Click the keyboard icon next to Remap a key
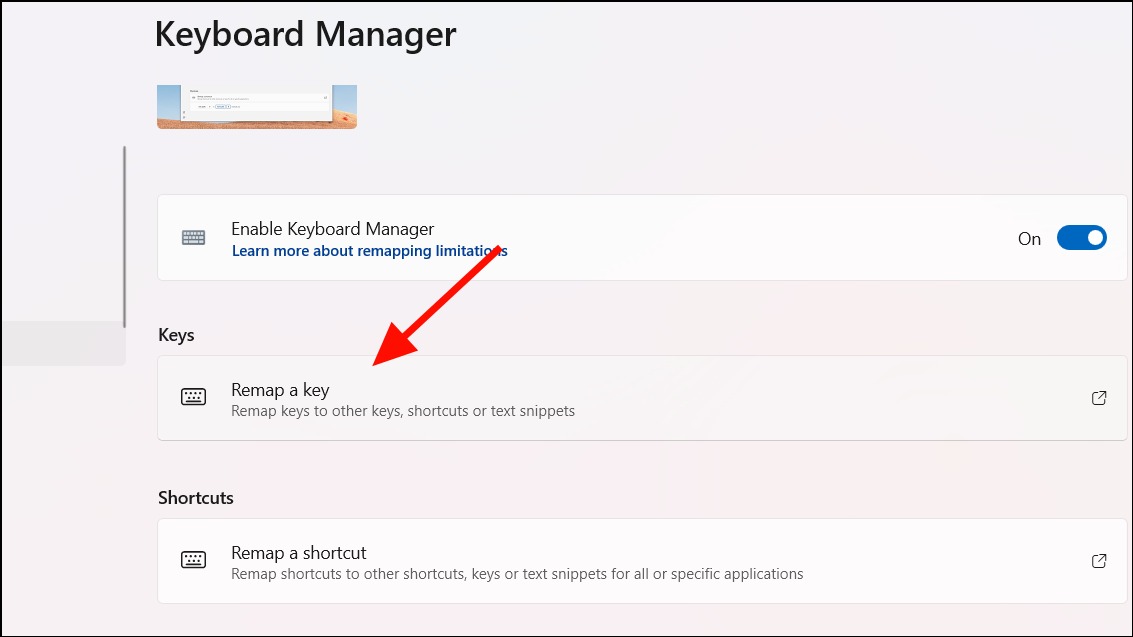1133x637 pixels. (x=193, y=396)
